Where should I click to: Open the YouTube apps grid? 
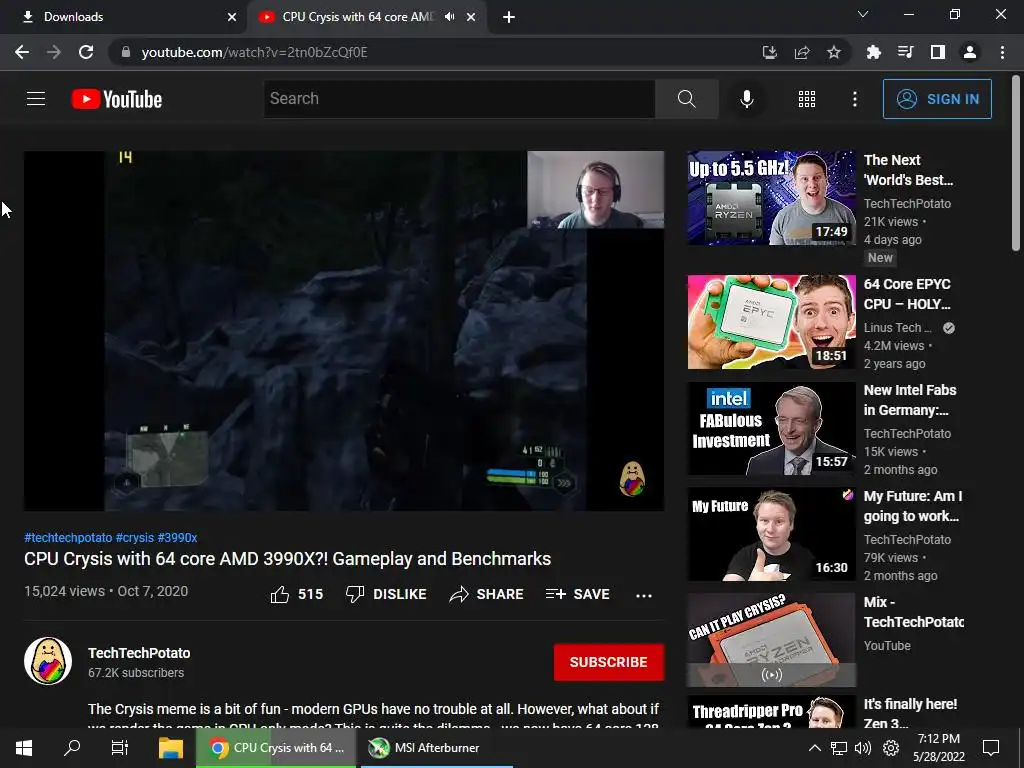pyautogui.click(x=807, y=99)
